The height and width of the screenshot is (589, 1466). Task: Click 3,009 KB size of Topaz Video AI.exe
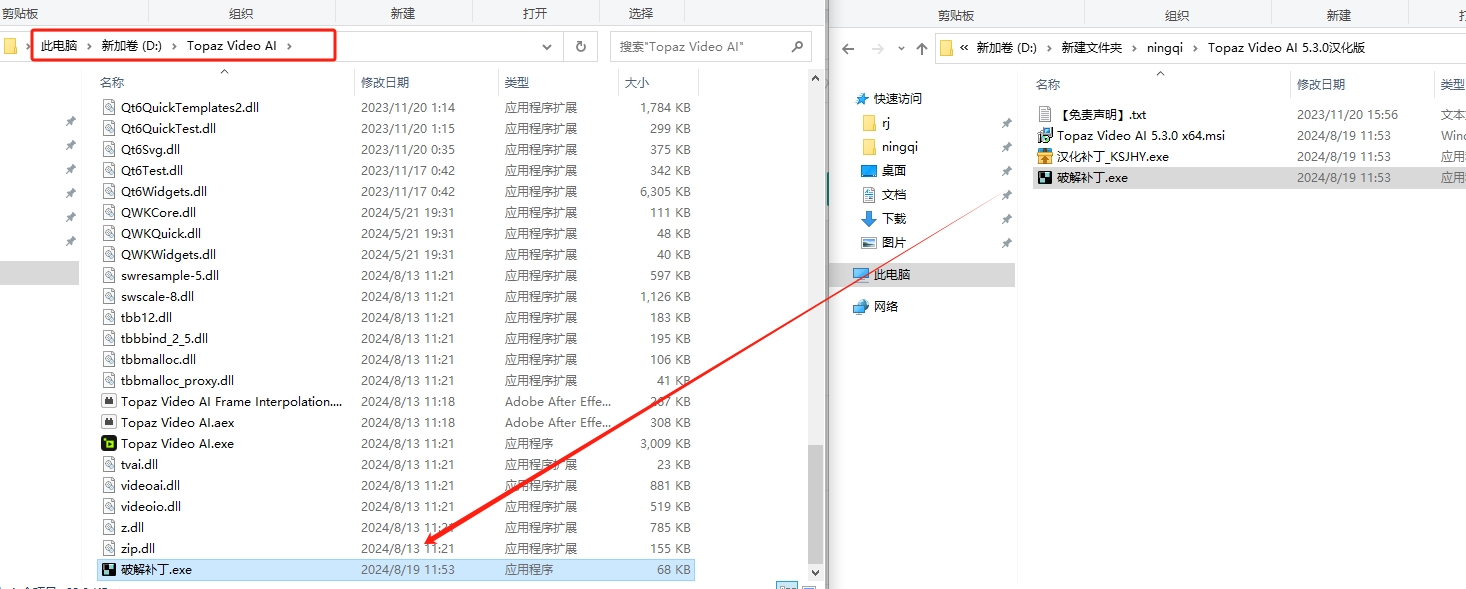pos(665,443)
